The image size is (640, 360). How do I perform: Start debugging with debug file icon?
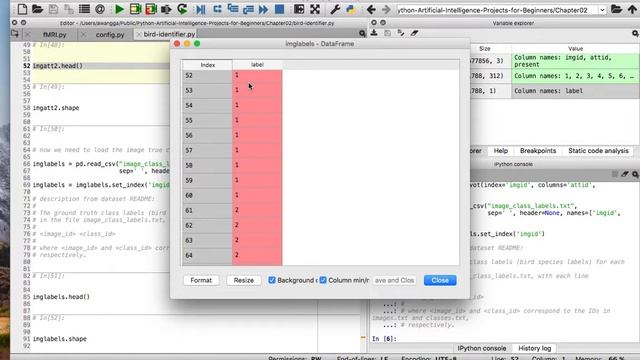(x=200, y=9)
